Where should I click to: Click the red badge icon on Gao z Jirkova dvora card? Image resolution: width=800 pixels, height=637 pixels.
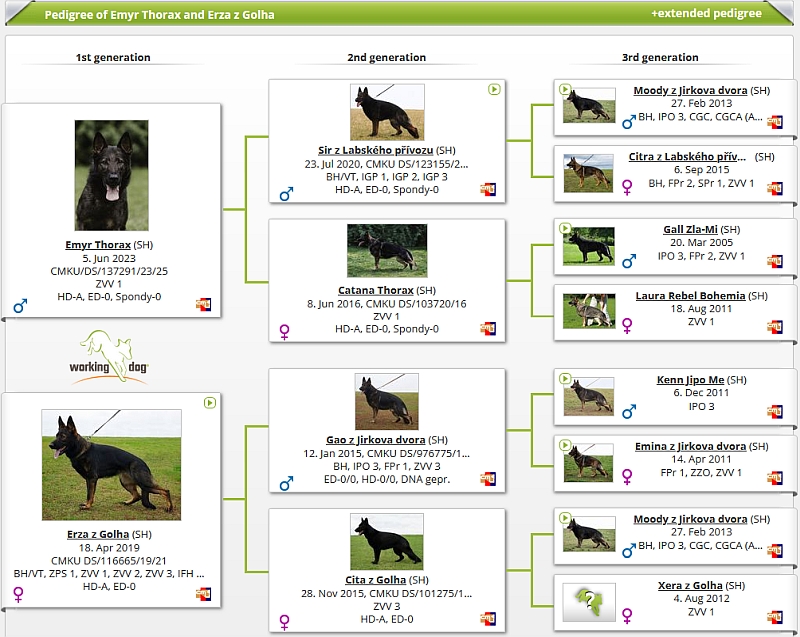488,479
